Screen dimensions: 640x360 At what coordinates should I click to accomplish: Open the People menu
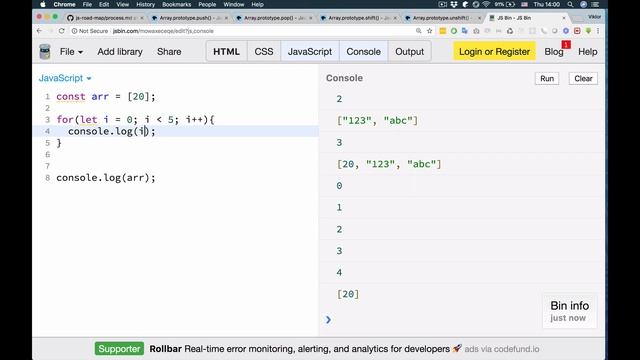tap(207, 4)
